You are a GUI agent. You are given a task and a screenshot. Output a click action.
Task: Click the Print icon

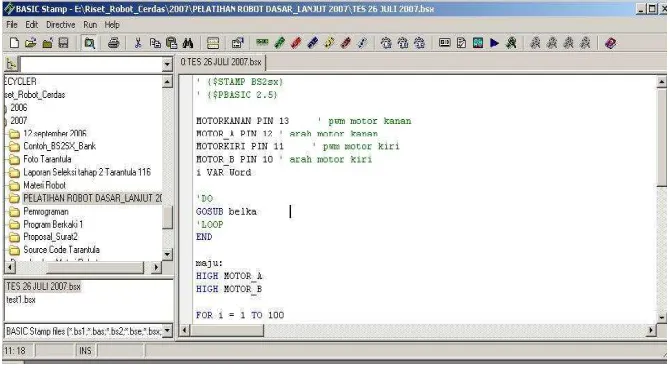point(113,43)
